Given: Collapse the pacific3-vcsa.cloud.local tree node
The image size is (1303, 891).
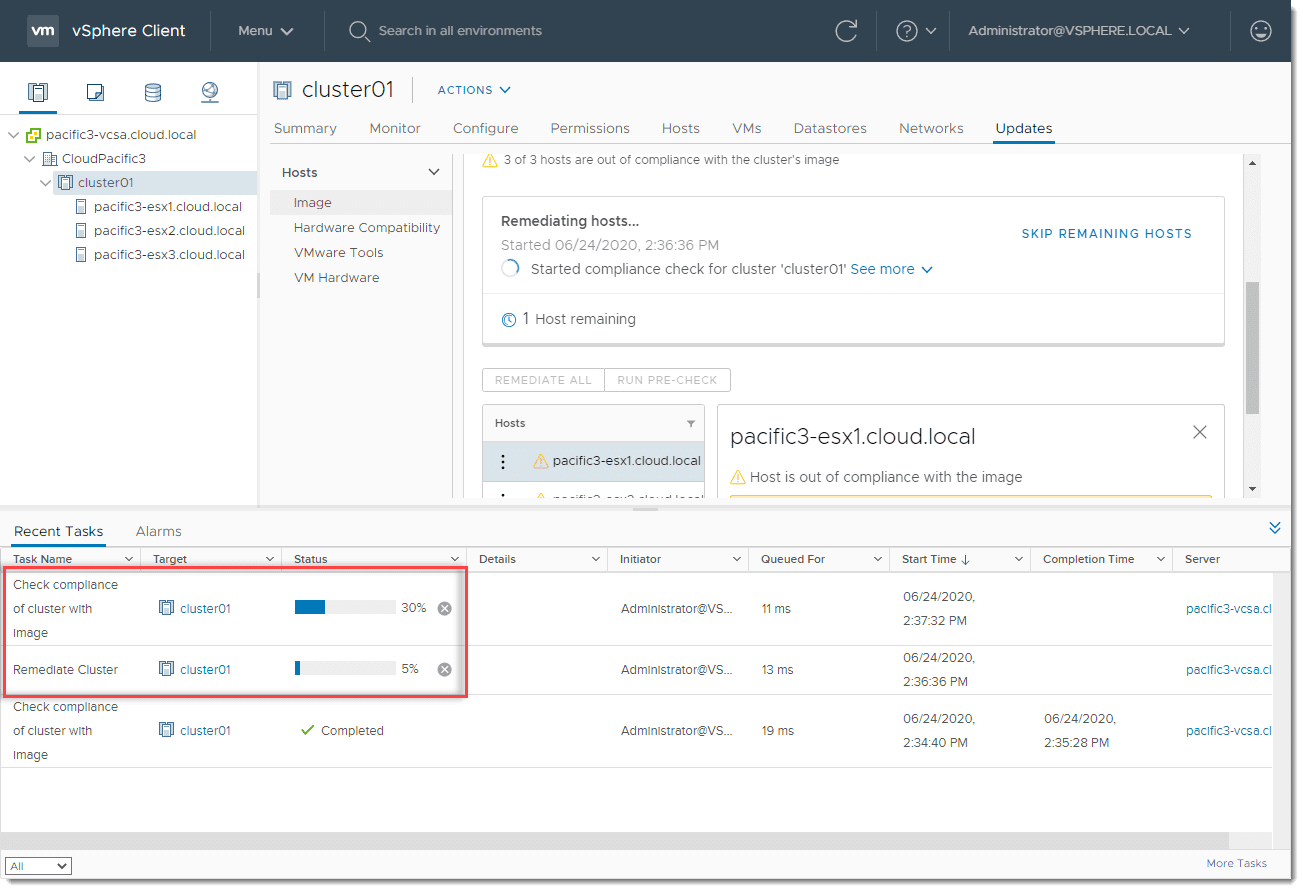Looking at the screenshot, I should (x=13, y=134).
